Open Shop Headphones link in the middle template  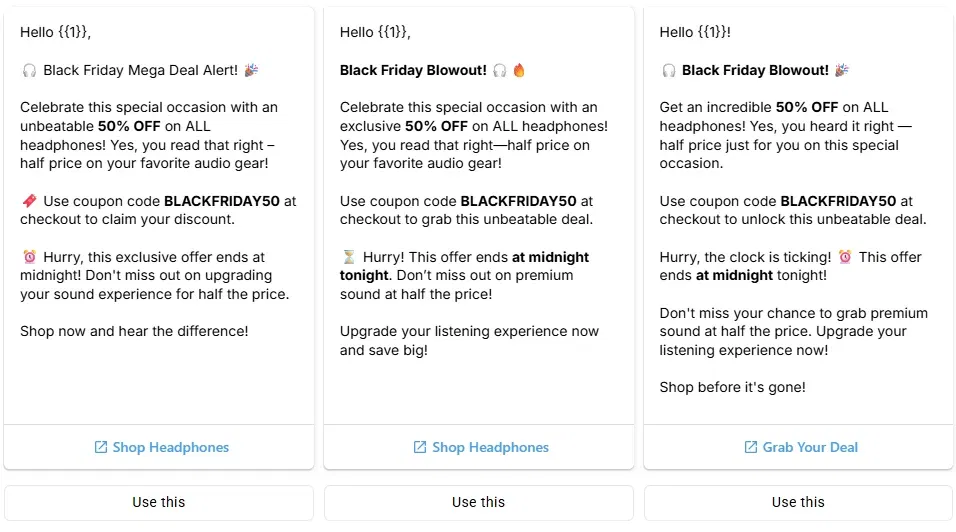pyautogui.click(x=490, y=447)
